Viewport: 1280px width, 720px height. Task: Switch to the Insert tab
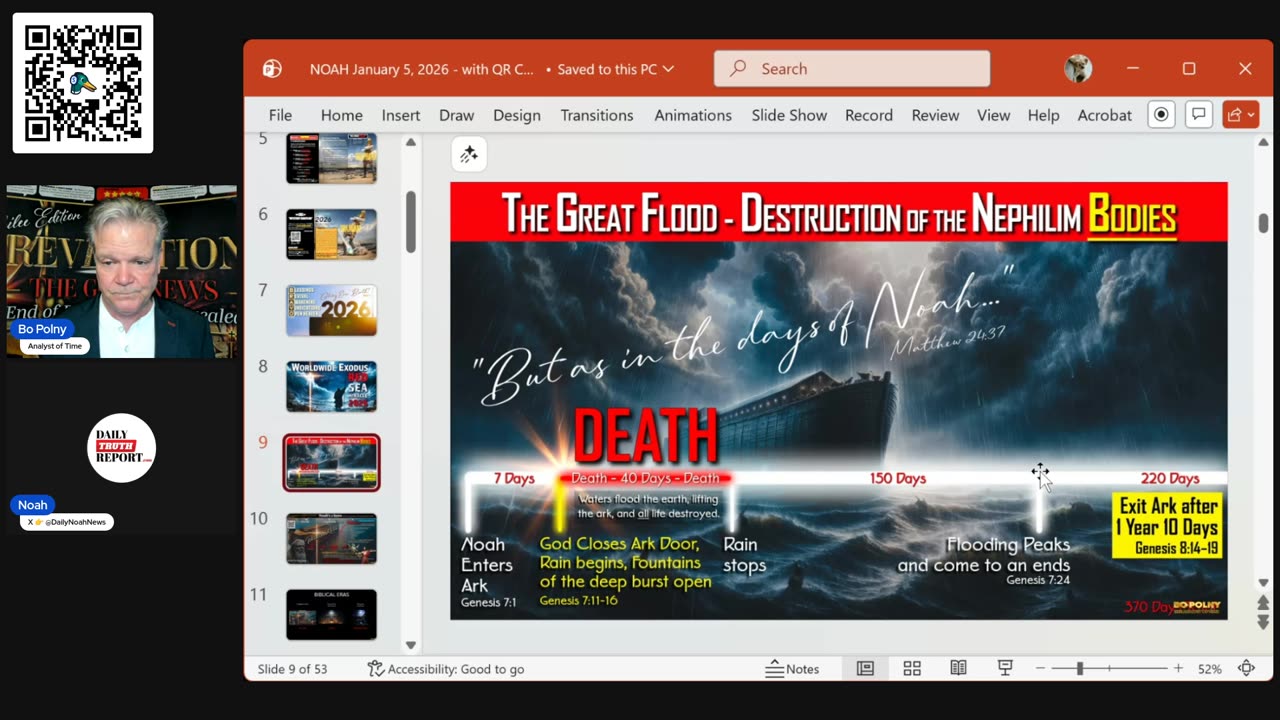point(401,115)
